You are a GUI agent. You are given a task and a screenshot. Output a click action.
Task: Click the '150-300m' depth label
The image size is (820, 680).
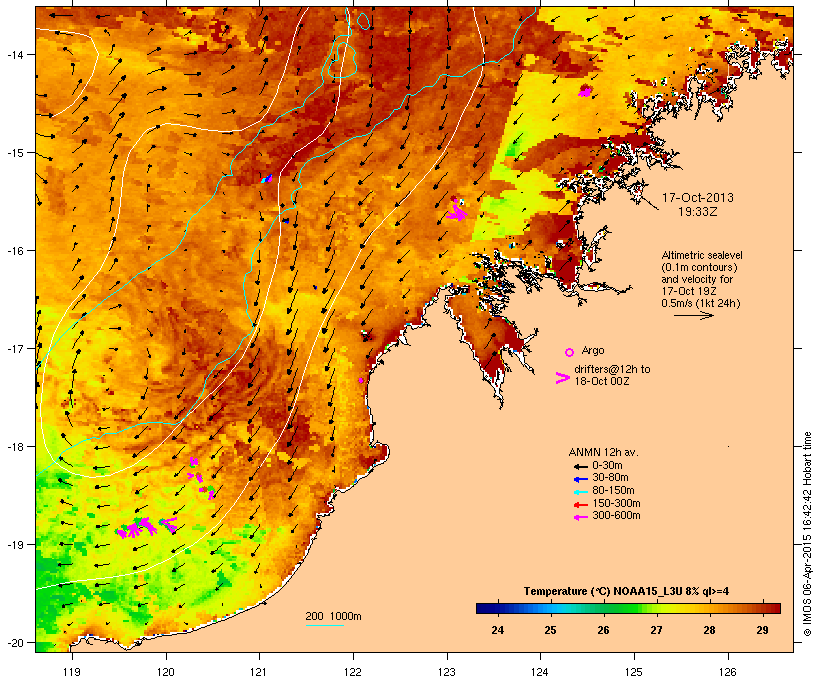[616, 503]
